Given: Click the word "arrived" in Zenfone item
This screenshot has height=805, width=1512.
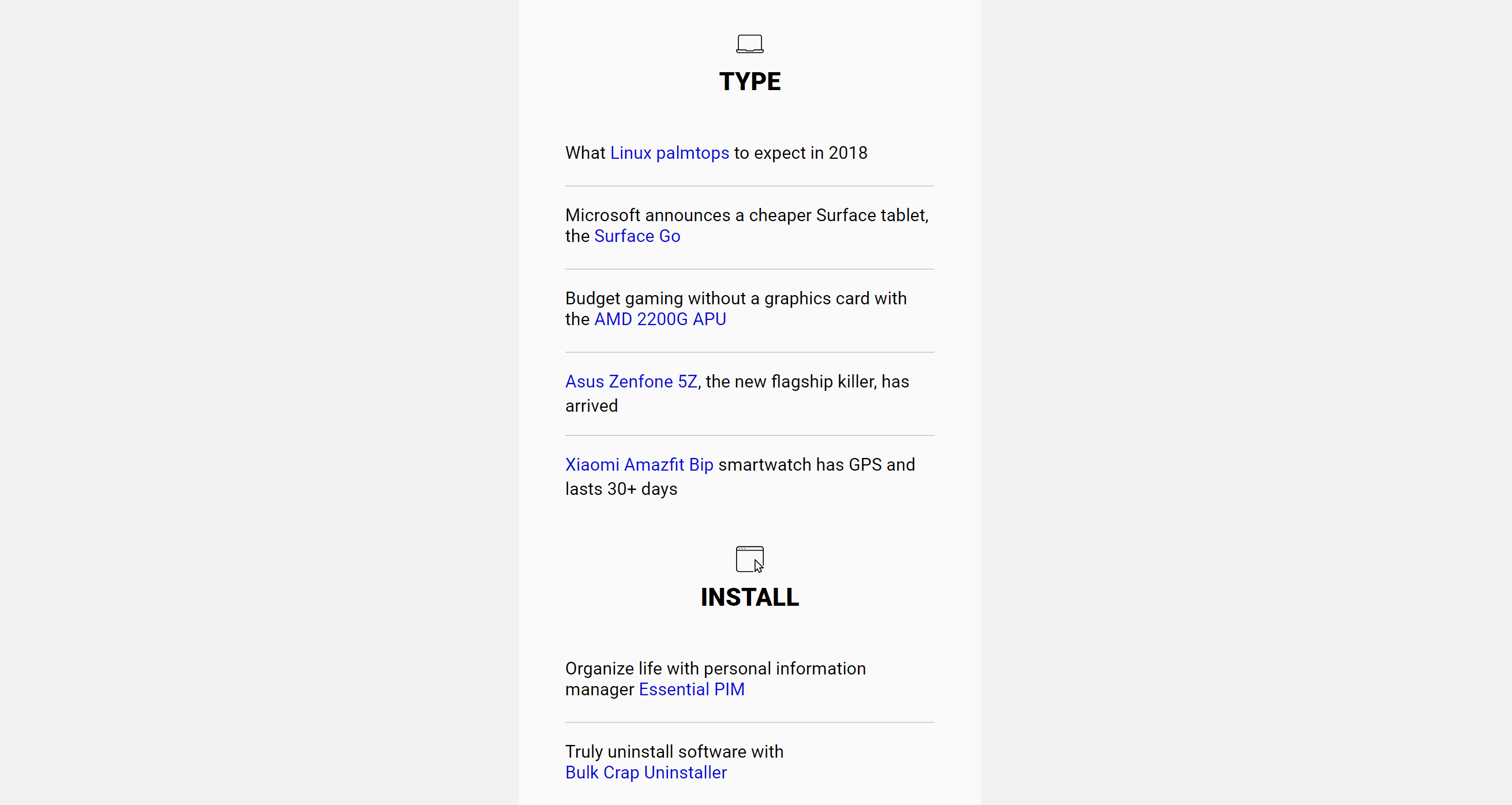Looking at the screenshot, I should pos(592,406).
